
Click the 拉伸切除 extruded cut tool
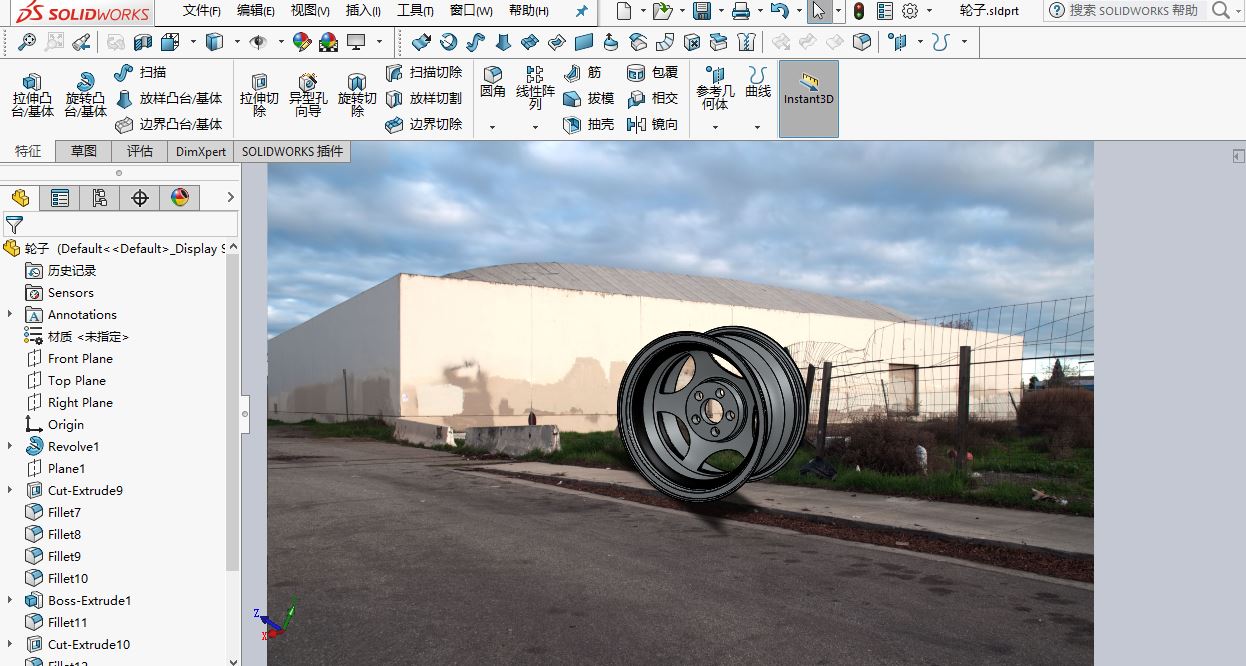pos(259,95)
